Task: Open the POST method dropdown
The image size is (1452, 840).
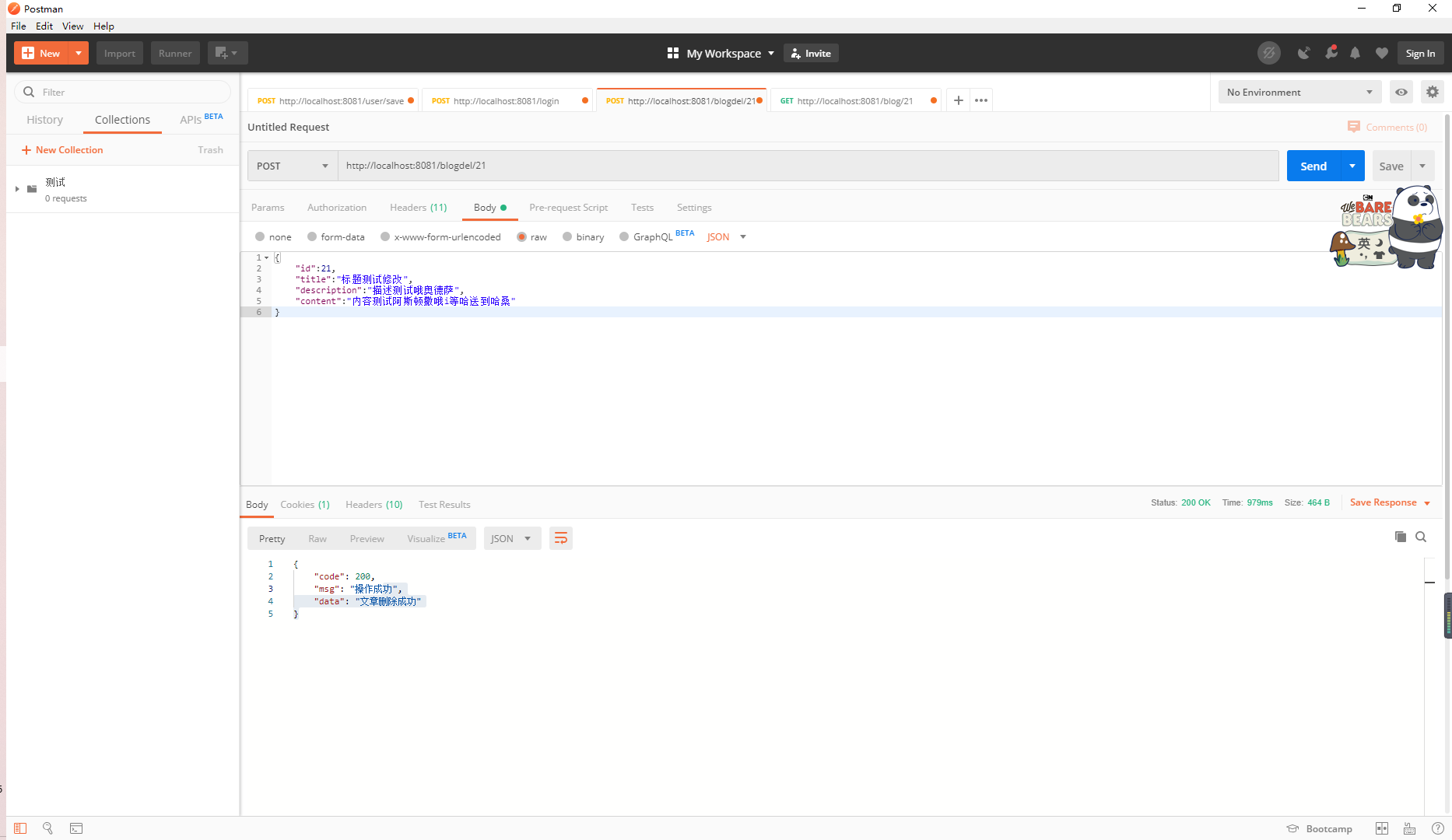Action: 293,166
